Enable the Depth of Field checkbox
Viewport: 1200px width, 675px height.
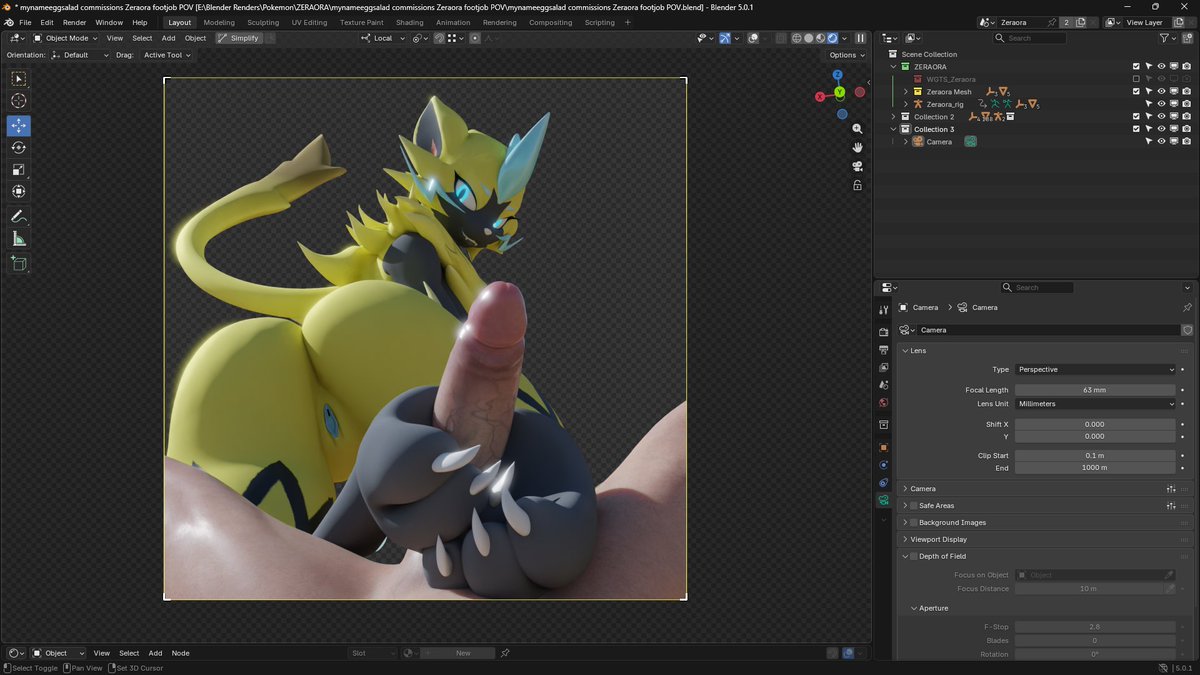tap(913, 556)
